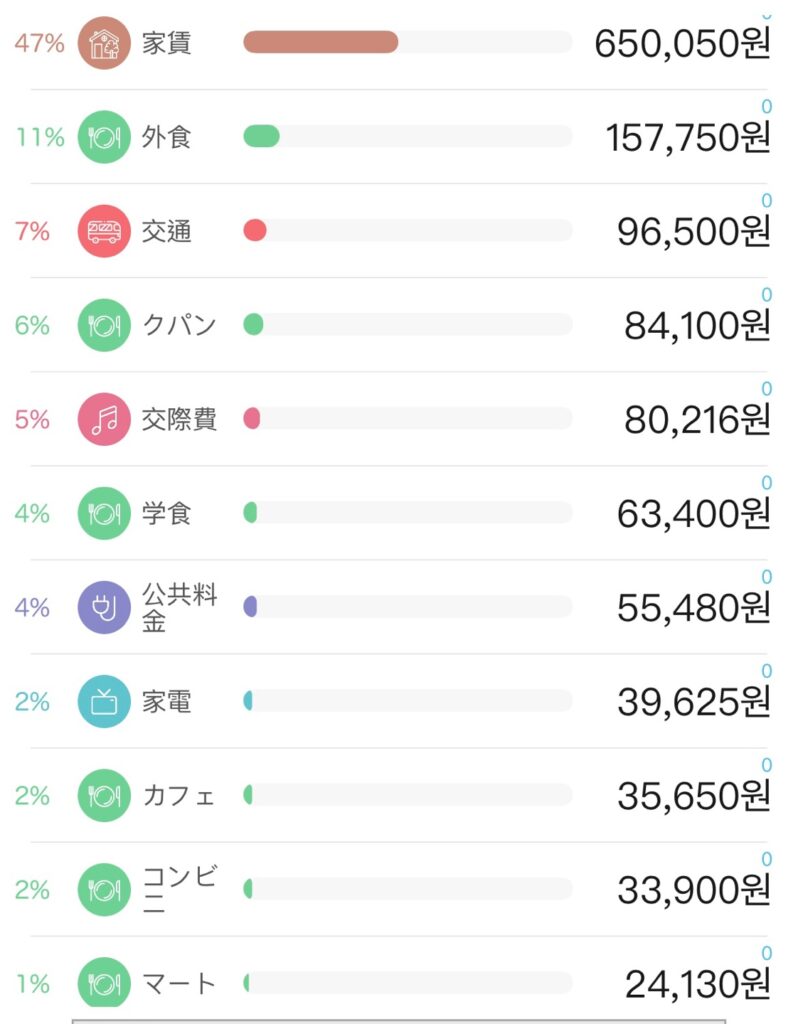Image resolution: width=798 pixels, height=1024 pixels.
Task: Open the 650,050원 amount
Action: tap(682, 44)
